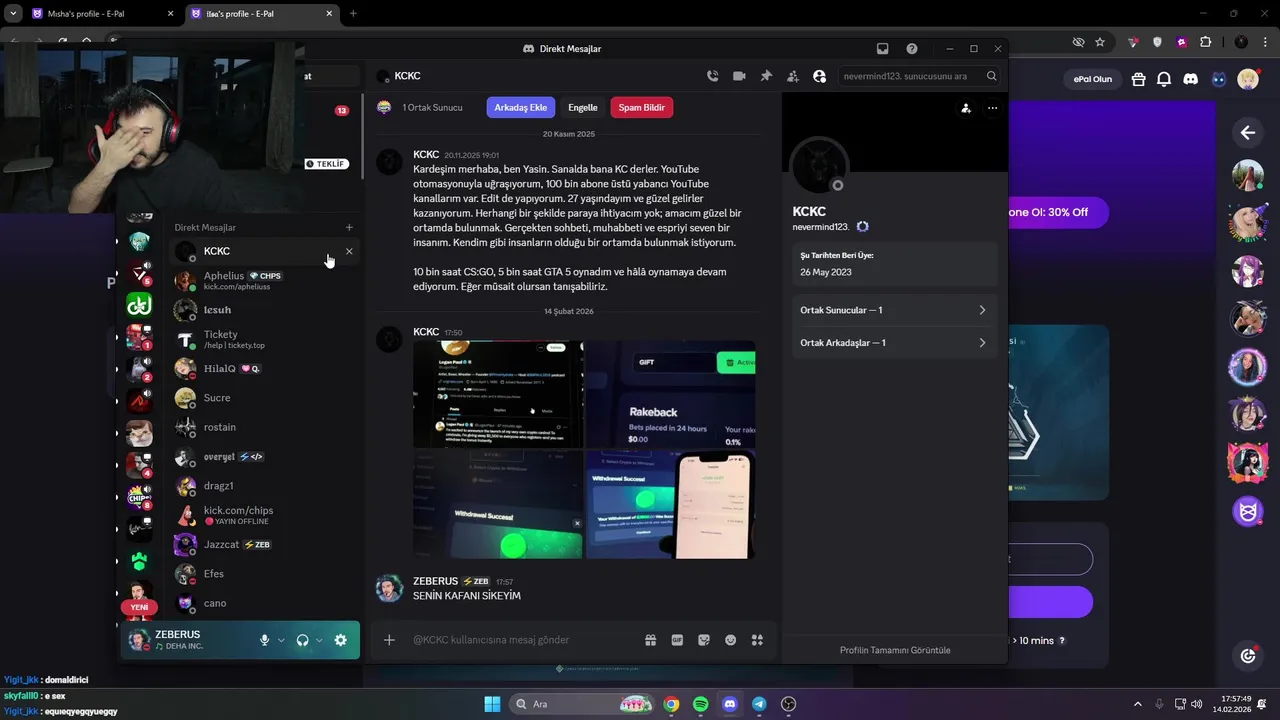The width and height of the screenshot is (1280, 720).
Task: Click E-Pal sidebar back arrow
Action: [x=1248, y=132]
